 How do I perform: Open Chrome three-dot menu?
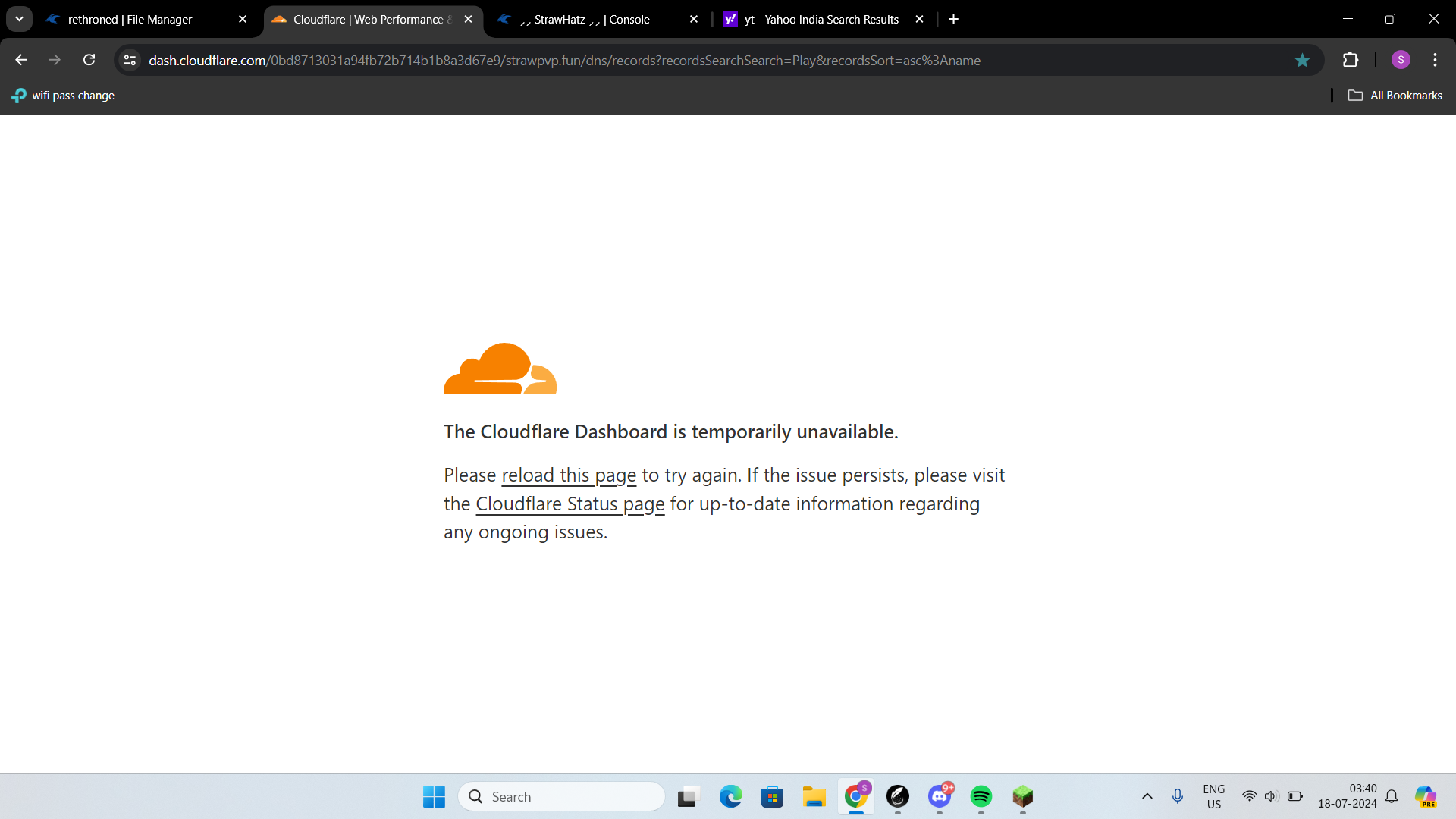1435,60
